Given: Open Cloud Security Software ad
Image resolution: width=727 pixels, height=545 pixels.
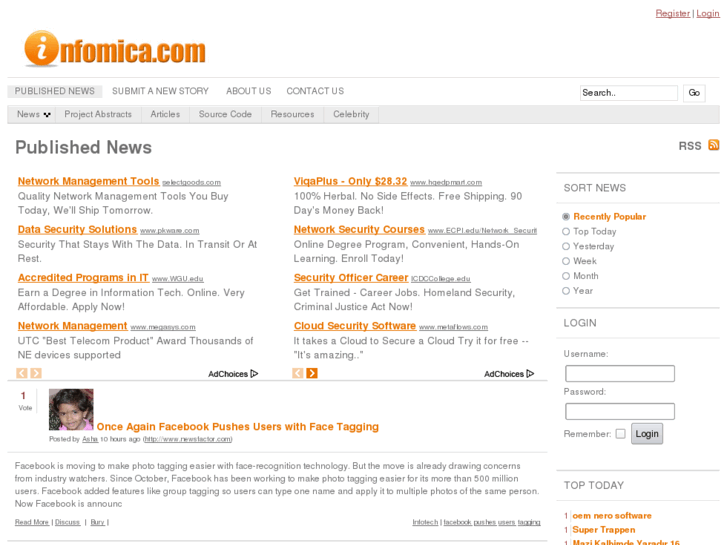Looking at the screenshot, I should (355, 326).
